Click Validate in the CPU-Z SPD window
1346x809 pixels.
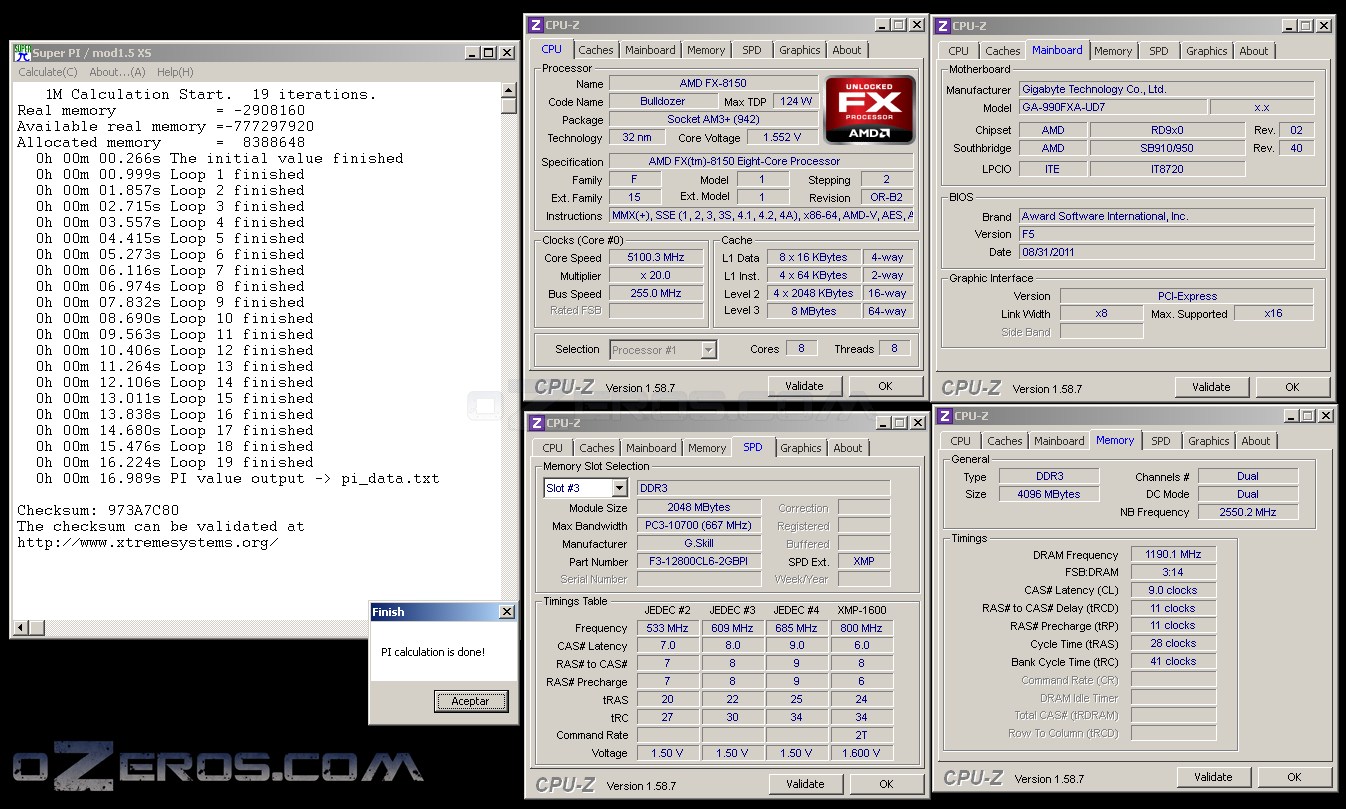pos(805,784)
